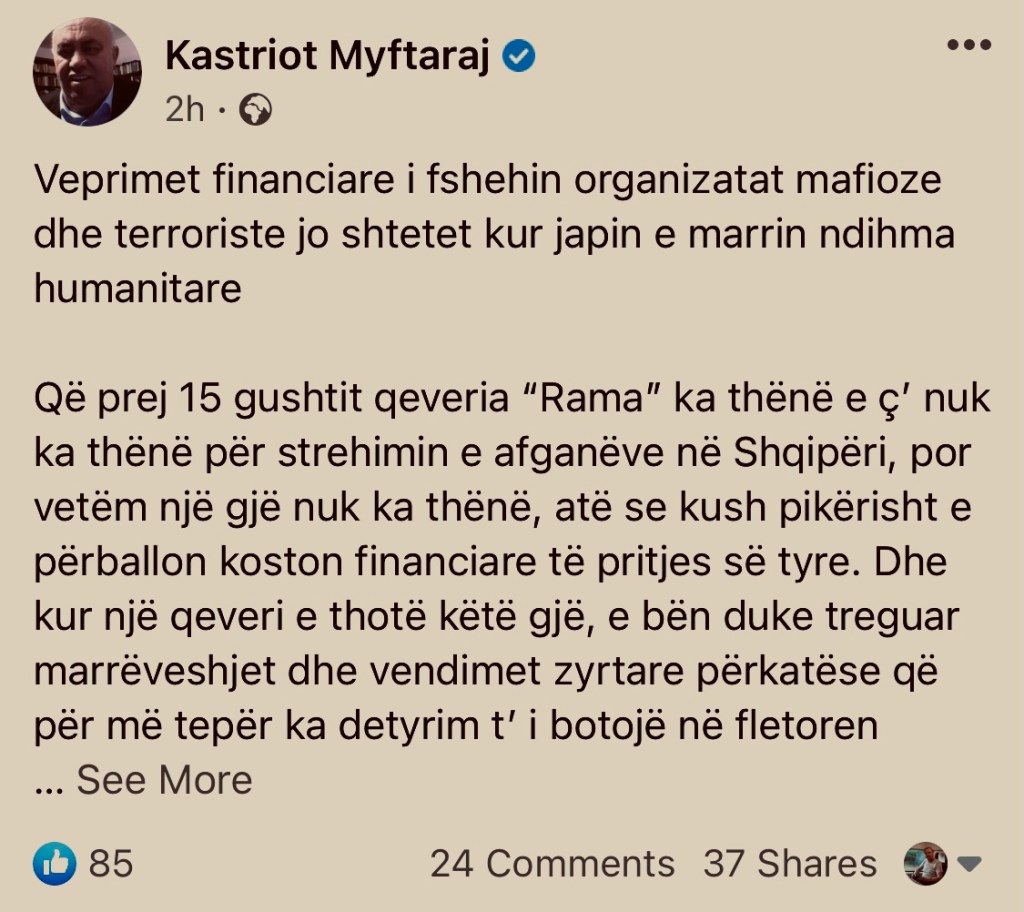The height and width of the screenshot is (912, 1024).
Task: Click the 2h post timestamp
Action: tap(185, 109)
